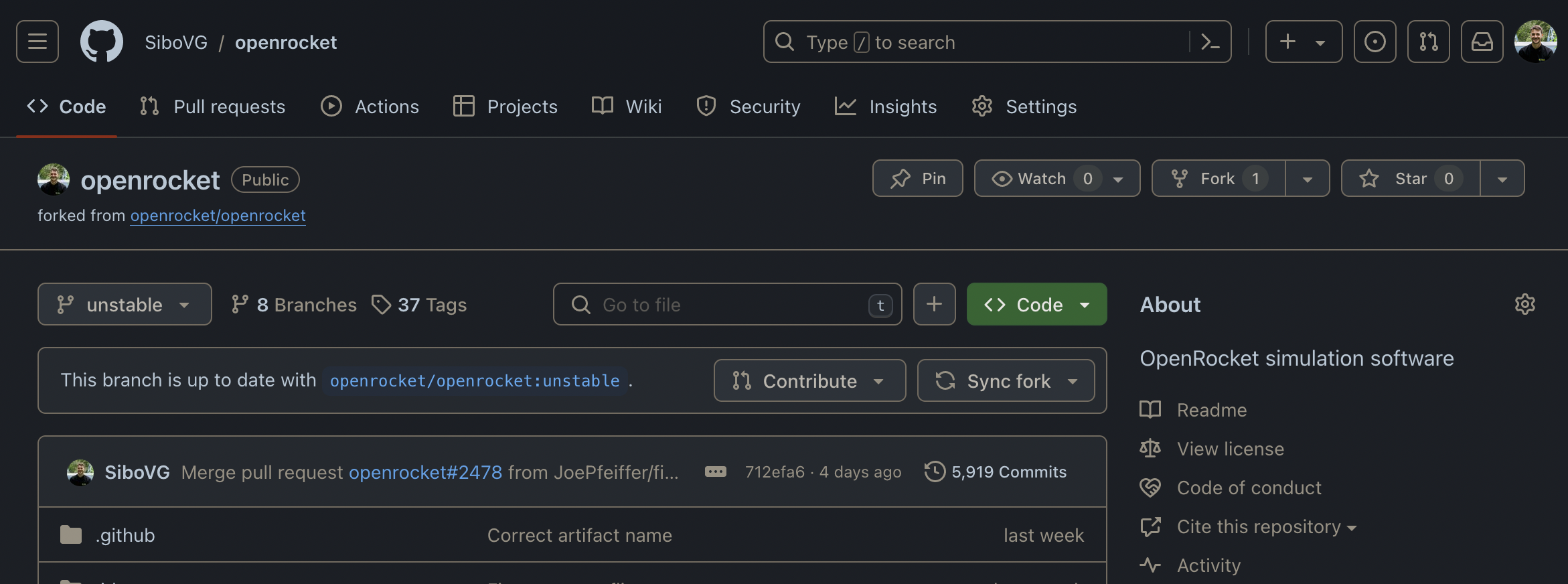Expand the green Code dropdown button
The height and width of the screenshot is (584, 1568).
[x=1036, y=305]
